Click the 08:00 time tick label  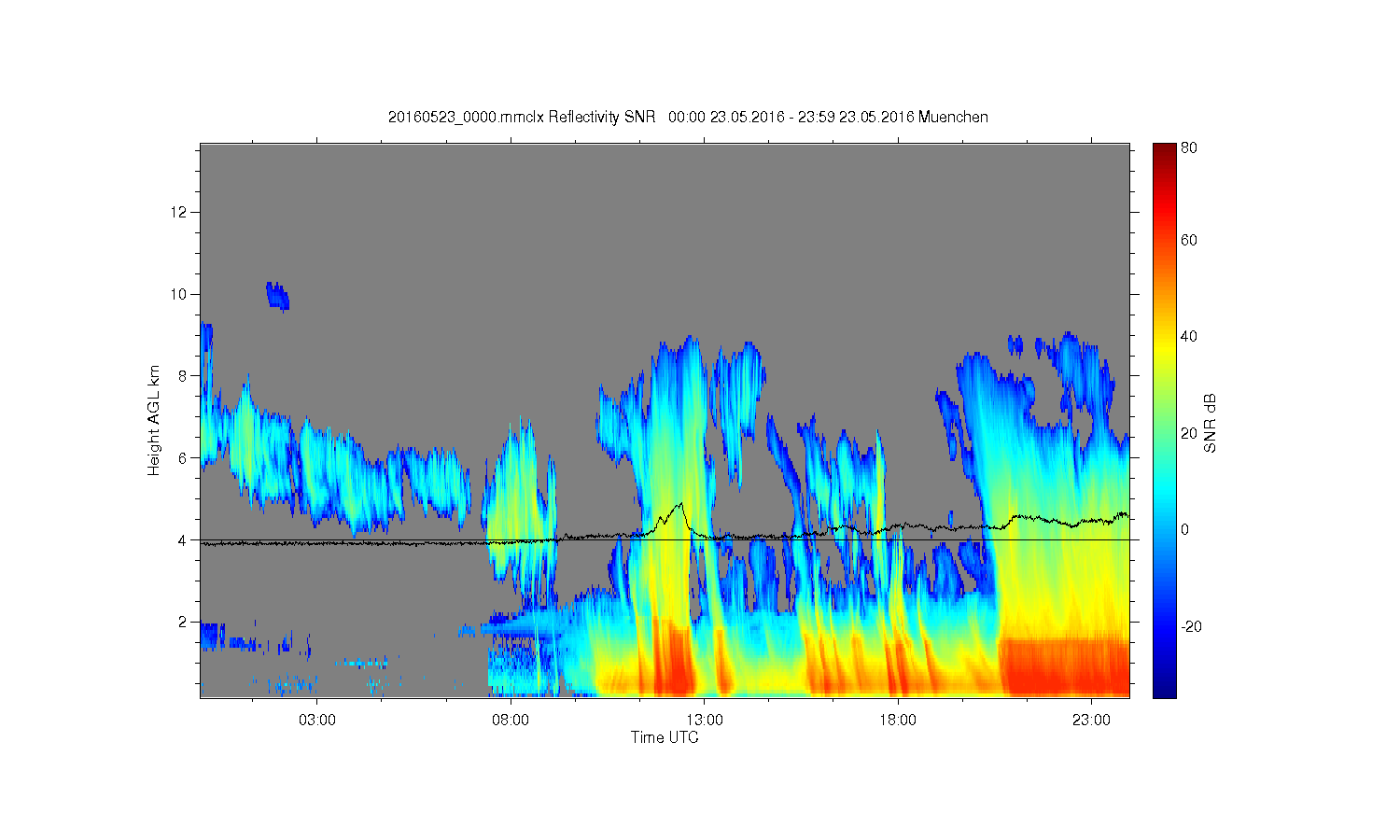(511, 721)
